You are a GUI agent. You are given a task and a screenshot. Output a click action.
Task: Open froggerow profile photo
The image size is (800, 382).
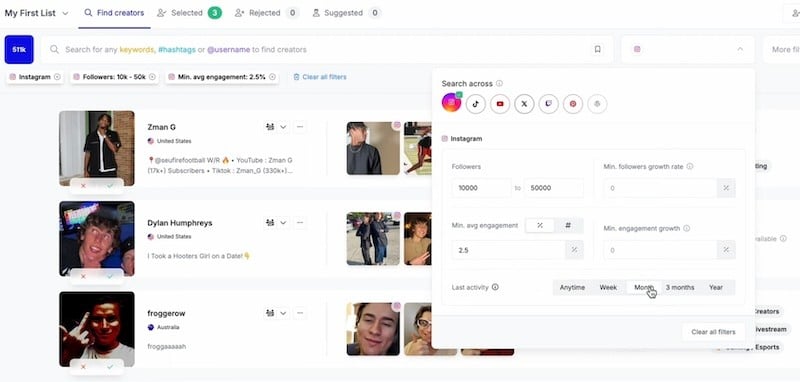(x=97, y=329)
